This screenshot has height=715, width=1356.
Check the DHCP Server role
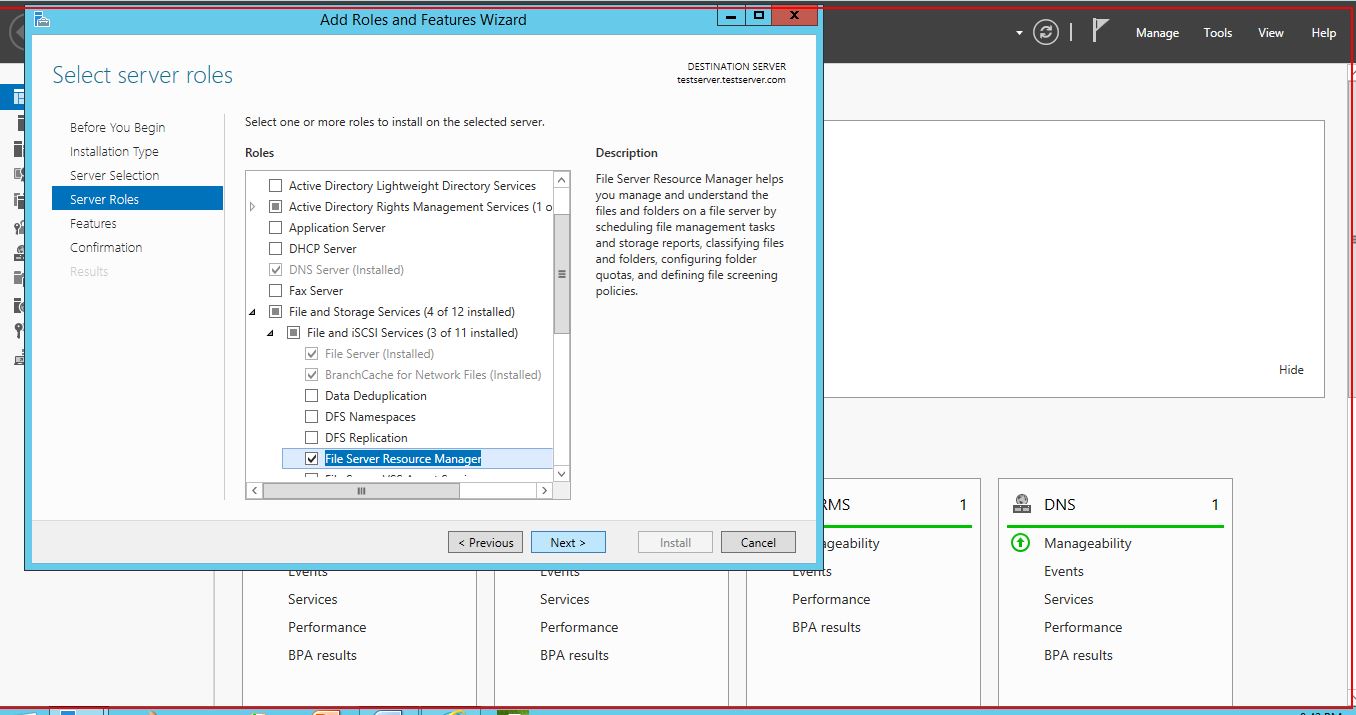click(276, 249)
